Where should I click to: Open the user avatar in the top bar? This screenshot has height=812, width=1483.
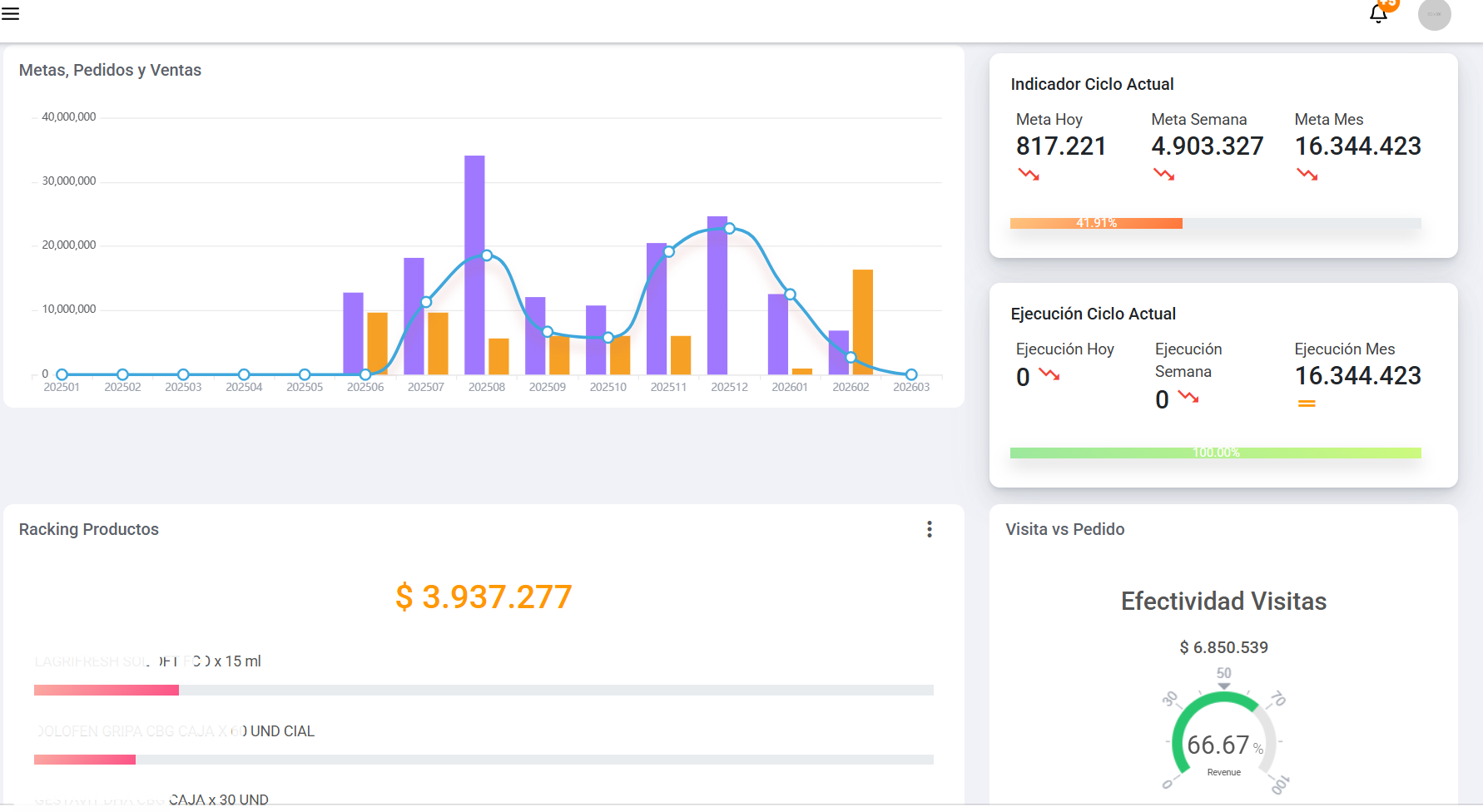click(1434, 15)
